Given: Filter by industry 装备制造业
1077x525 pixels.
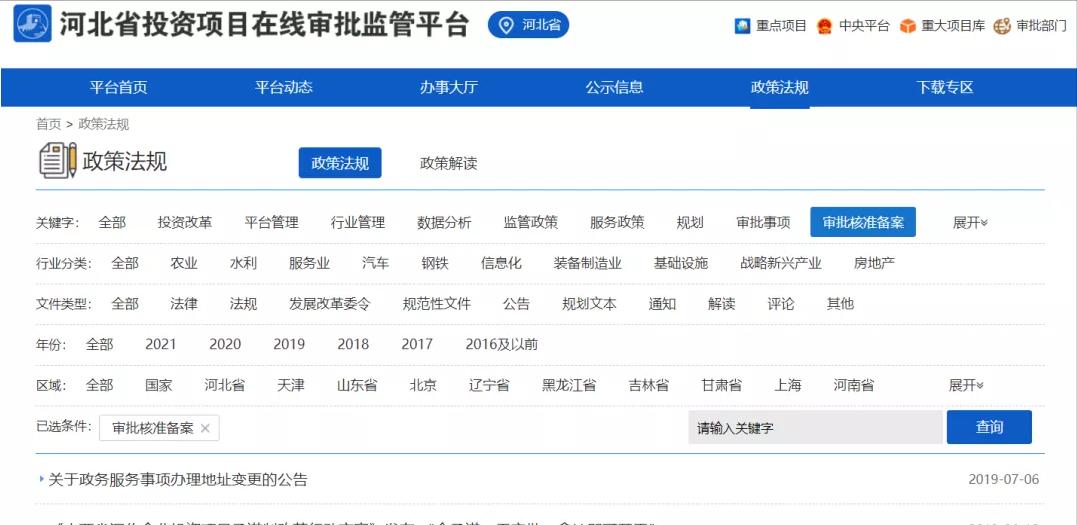Looking at the screenshot, I should (x=588, y=263).
